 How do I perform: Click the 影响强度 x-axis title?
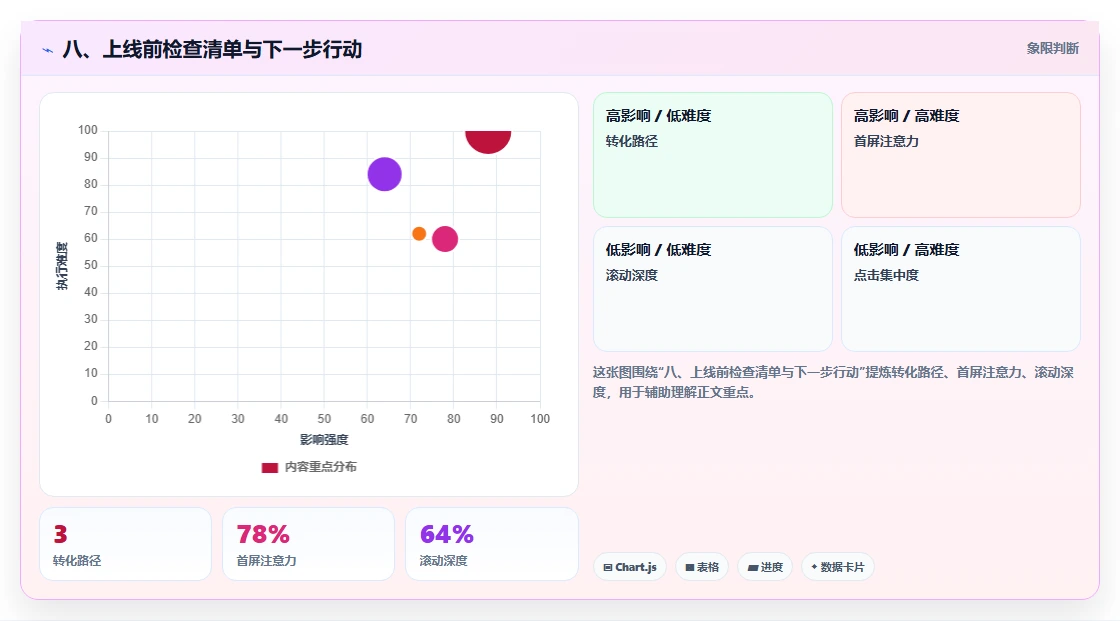click(324, 439)
